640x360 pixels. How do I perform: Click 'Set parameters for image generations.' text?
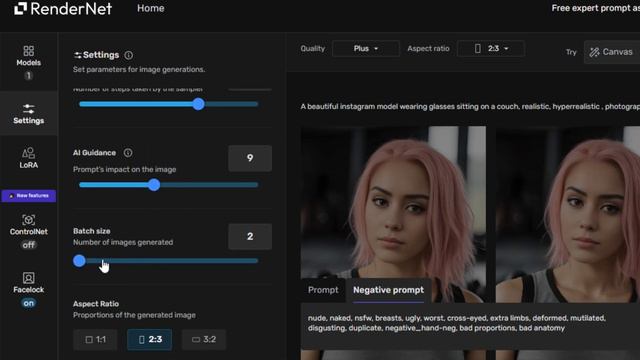[139, 69]
